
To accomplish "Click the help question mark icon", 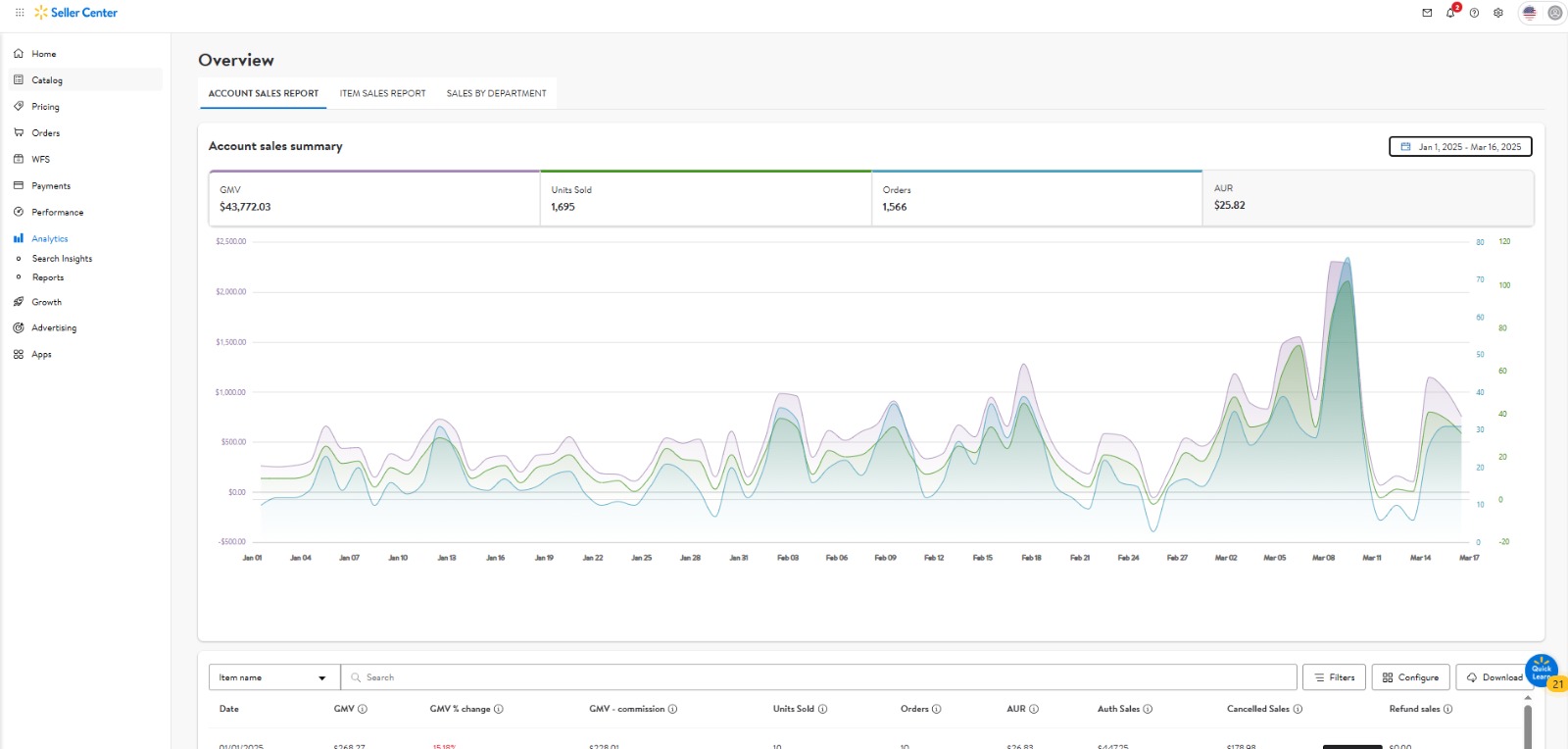I will 1474,13.
